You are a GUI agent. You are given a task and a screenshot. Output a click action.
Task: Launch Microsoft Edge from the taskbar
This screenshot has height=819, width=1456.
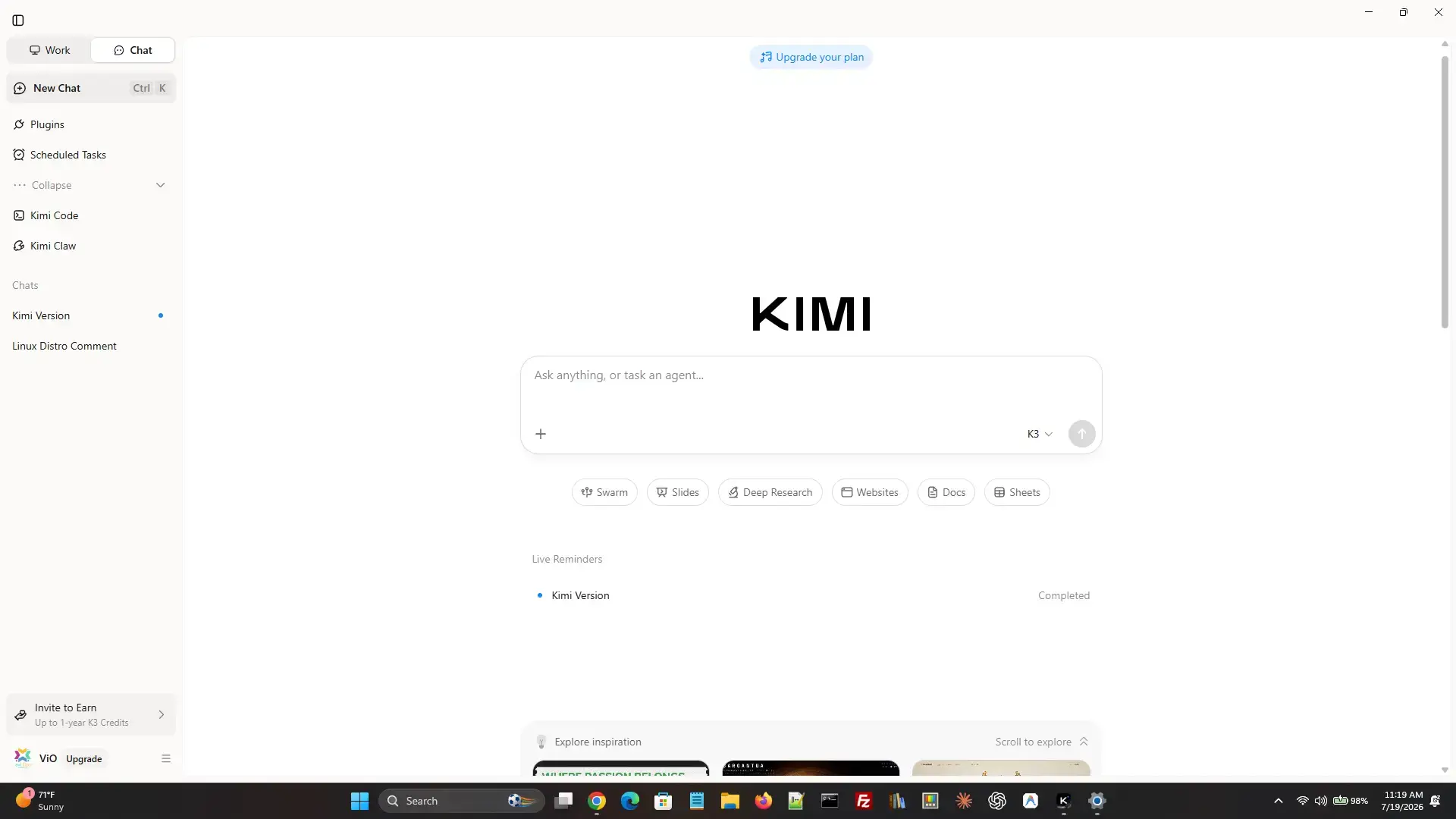pos(630,801)
